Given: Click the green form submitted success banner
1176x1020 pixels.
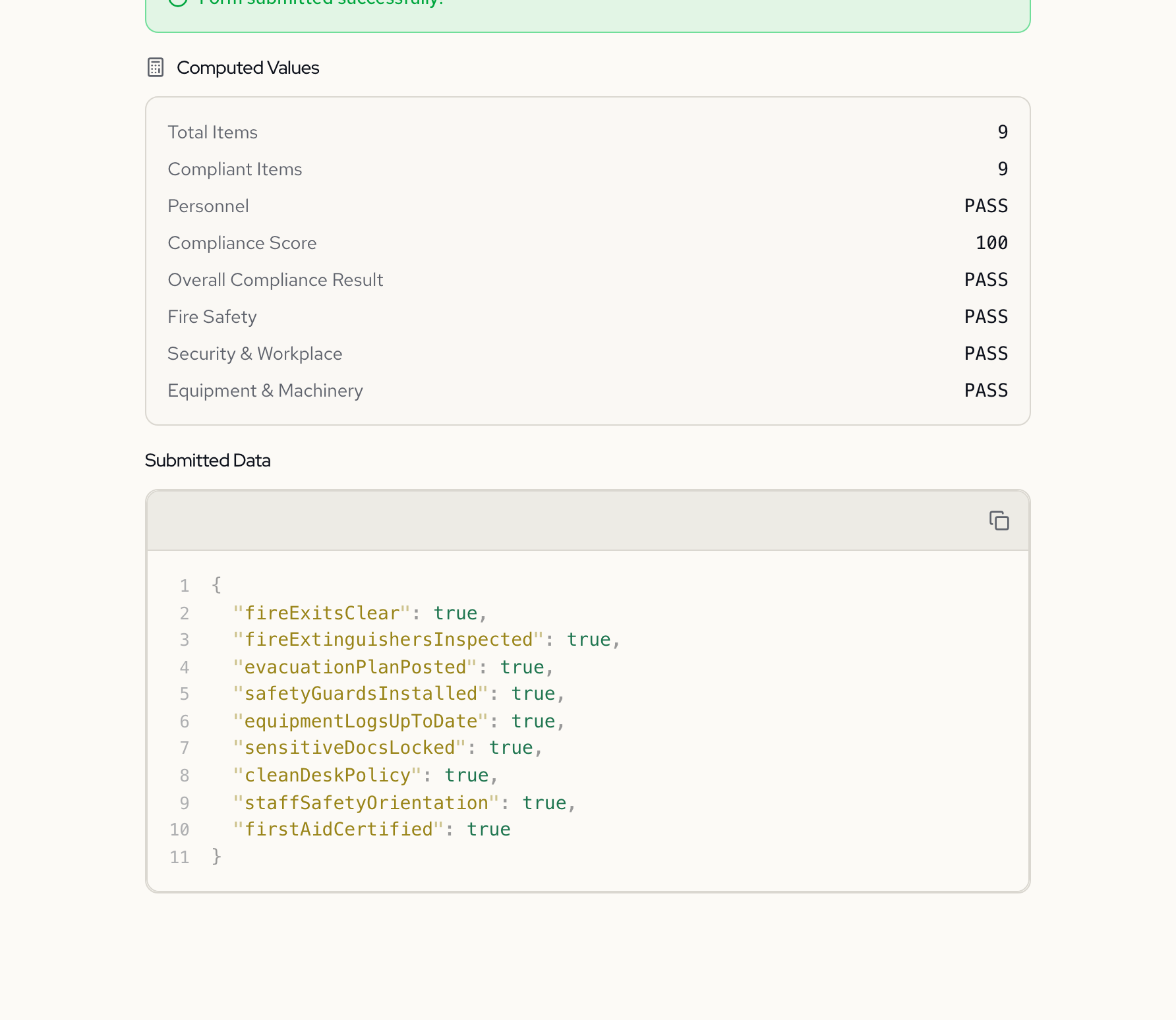Looking at the screenshot, I should 587,13.
